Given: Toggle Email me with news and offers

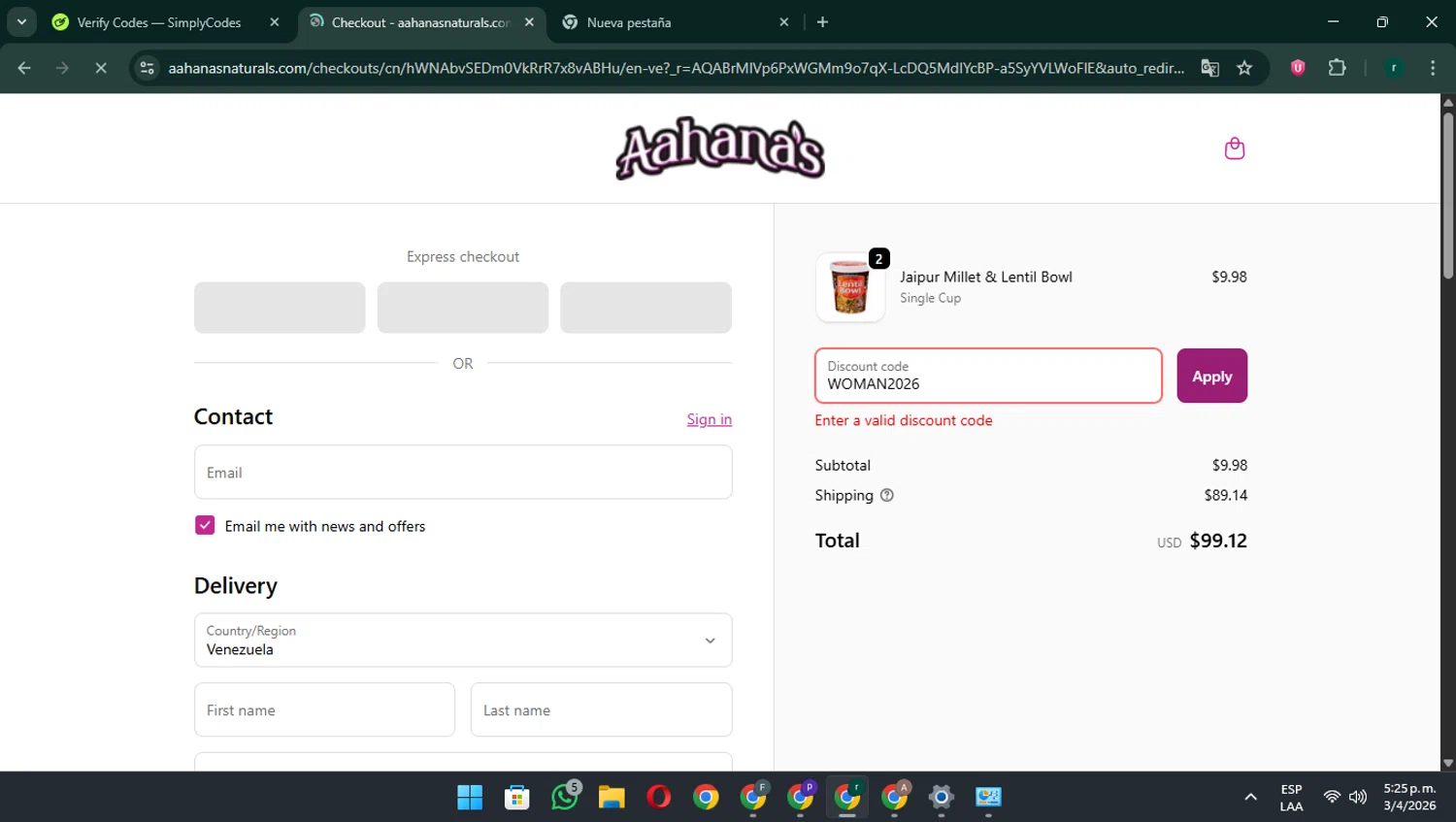Looking at the screenshot, I should point(205,525).
